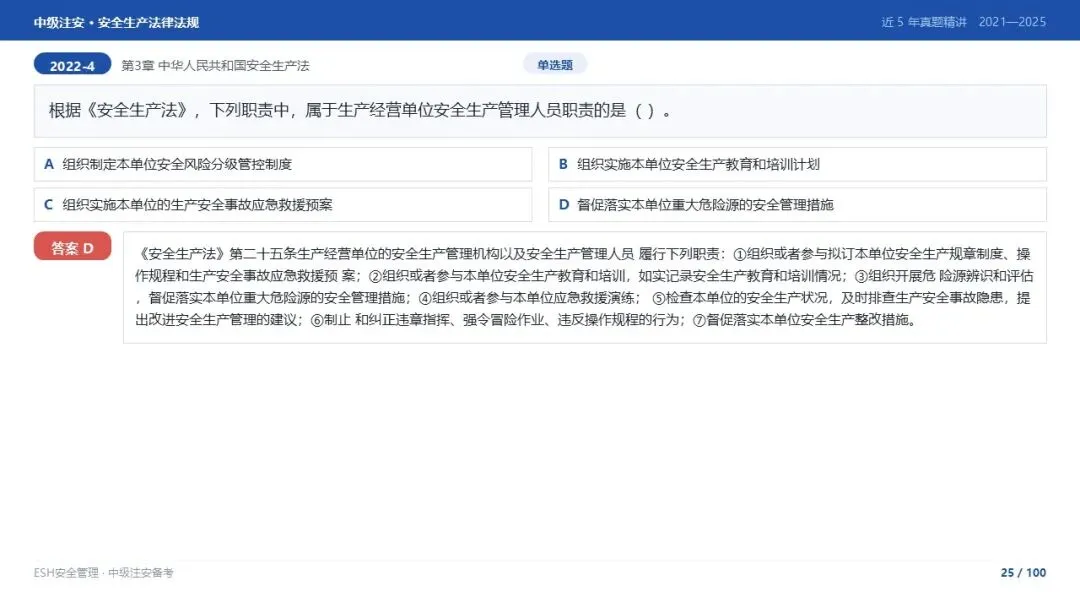Viewport: 1080px width, 608px height.
Task: Click the footer text ESH安全管理·中级注安备考
Action: [x=103, y=573]
